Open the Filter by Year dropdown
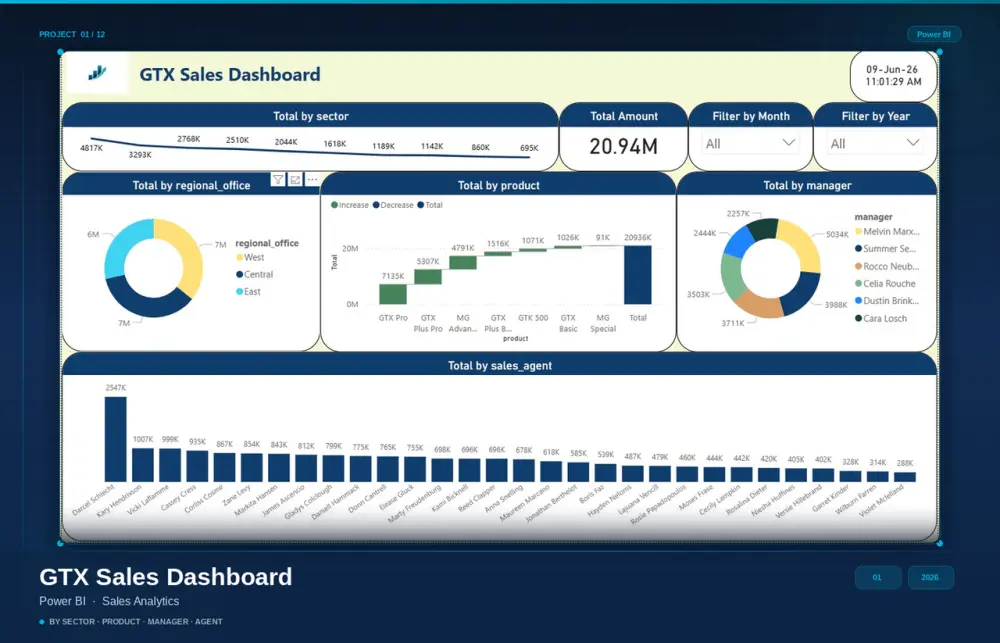1000x643 pixels. click(x=875, y=144)
